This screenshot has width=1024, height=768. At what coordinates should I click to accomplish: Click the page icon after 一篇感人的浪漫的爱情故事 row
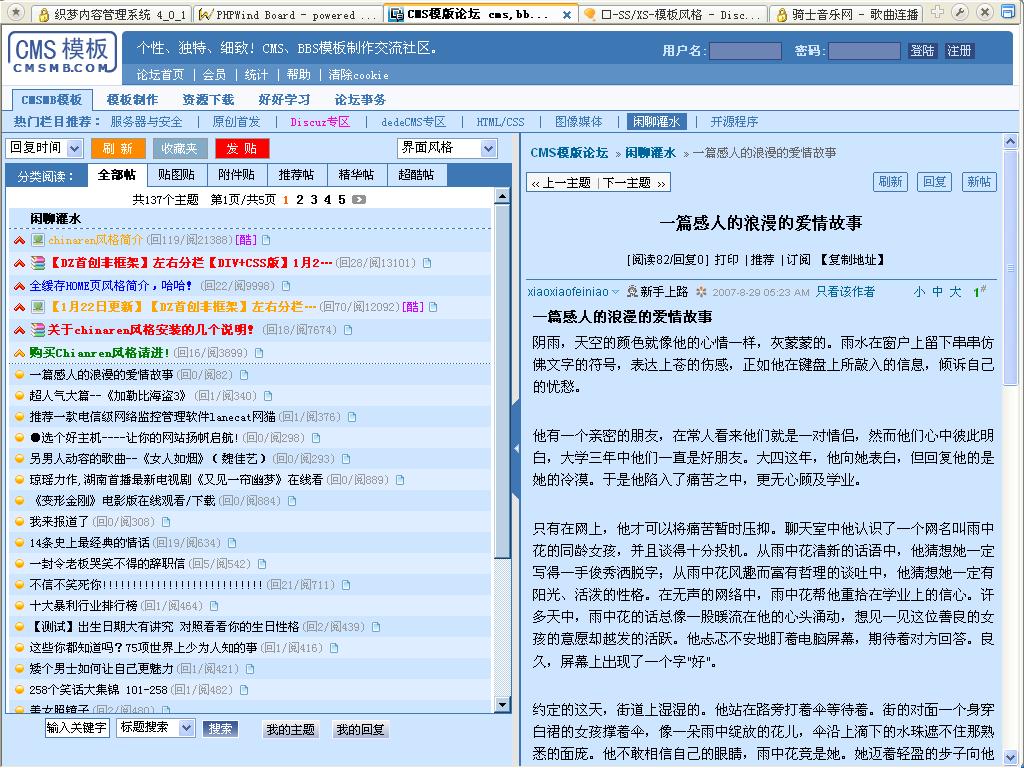(x=244, y=375)
